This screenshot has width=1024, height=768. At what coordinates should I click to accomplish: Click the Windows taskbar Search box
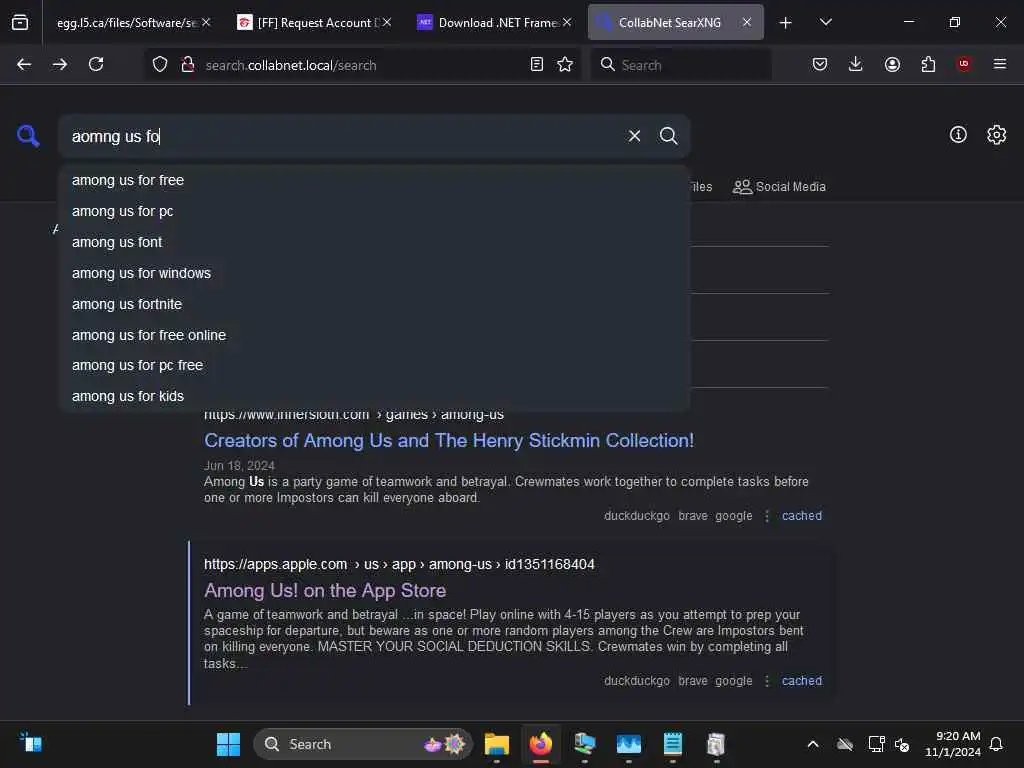pos(362,744)
